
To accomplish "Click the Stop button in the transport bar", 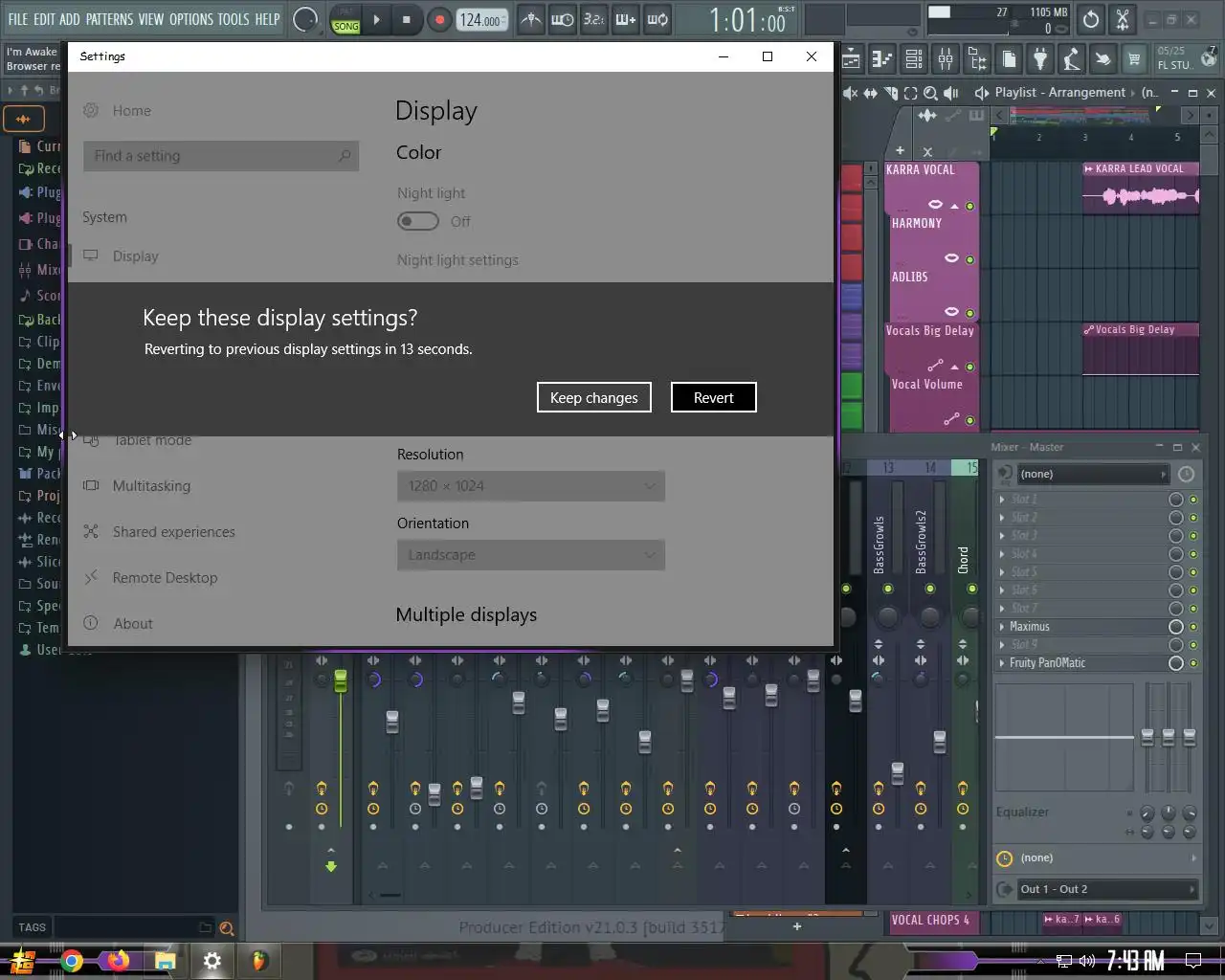I will pos(406,19).
